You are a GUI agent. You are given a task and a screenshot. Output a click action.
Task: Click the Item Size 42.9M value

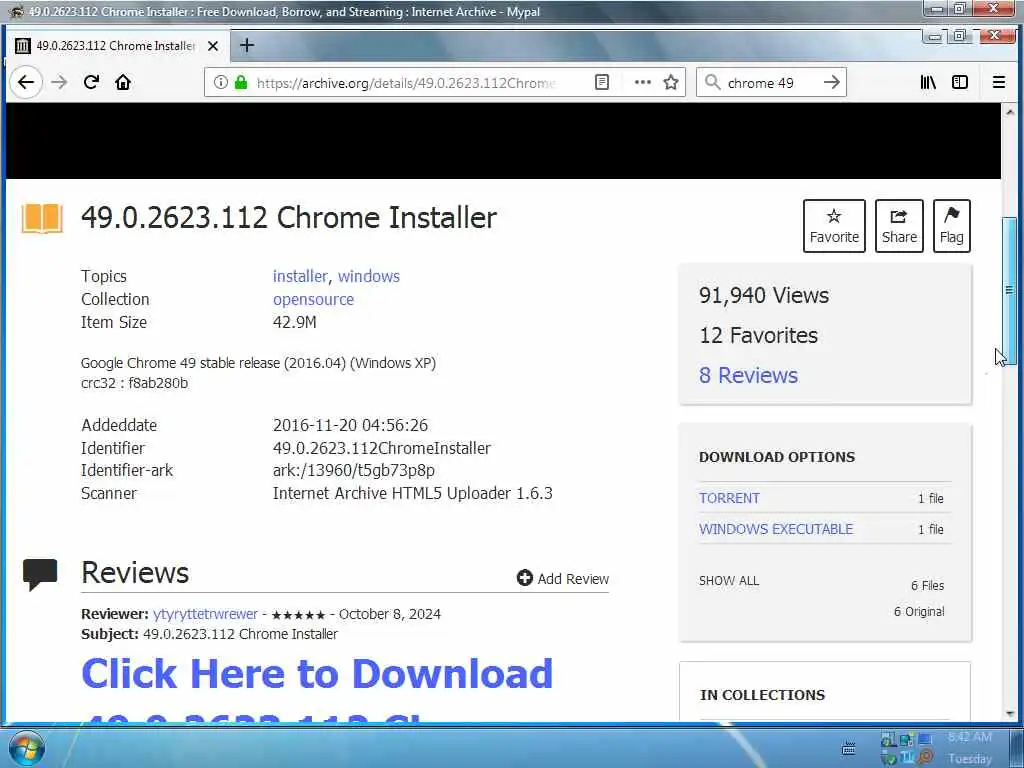295,322
